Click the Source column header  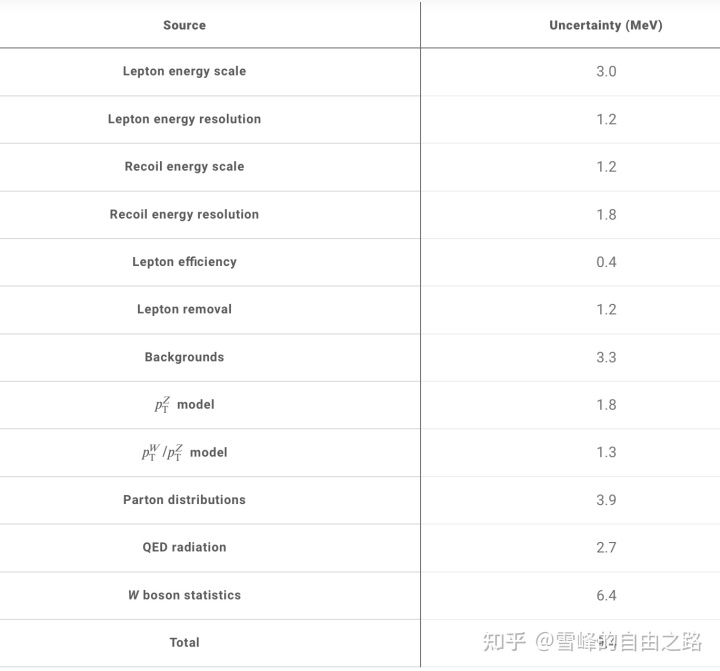pyautogui.click(x=184, y=25)
